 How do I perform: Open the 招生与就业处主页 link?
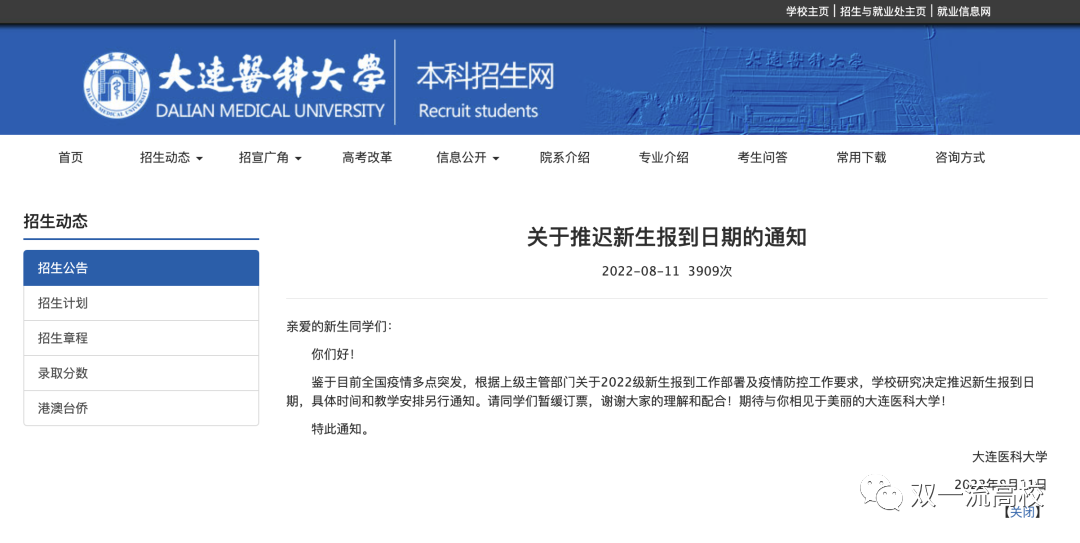pyautogui.click(x=882, y=12)
